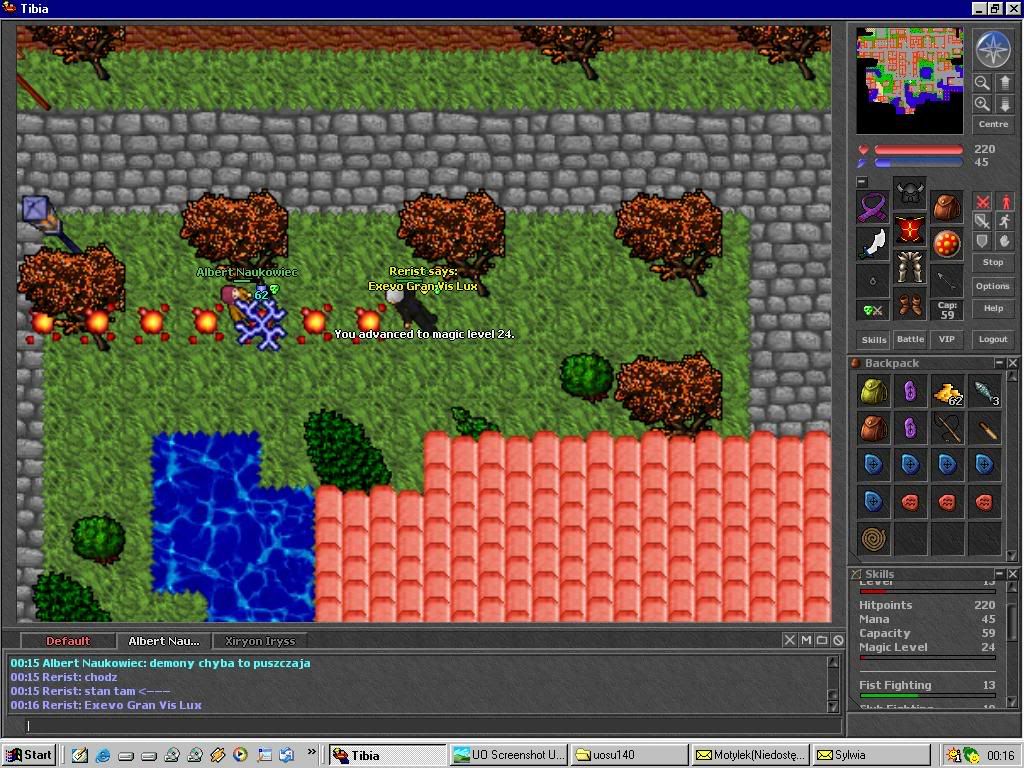Click the purple scarf in the necklace slot
The height and width of the screenshot is (768, 1024).
pos(872,207)
